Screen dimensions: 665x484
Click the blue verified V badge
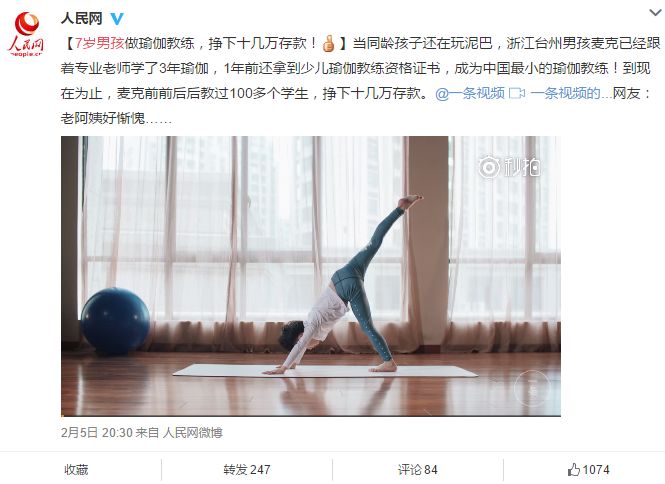click(117, 19)
